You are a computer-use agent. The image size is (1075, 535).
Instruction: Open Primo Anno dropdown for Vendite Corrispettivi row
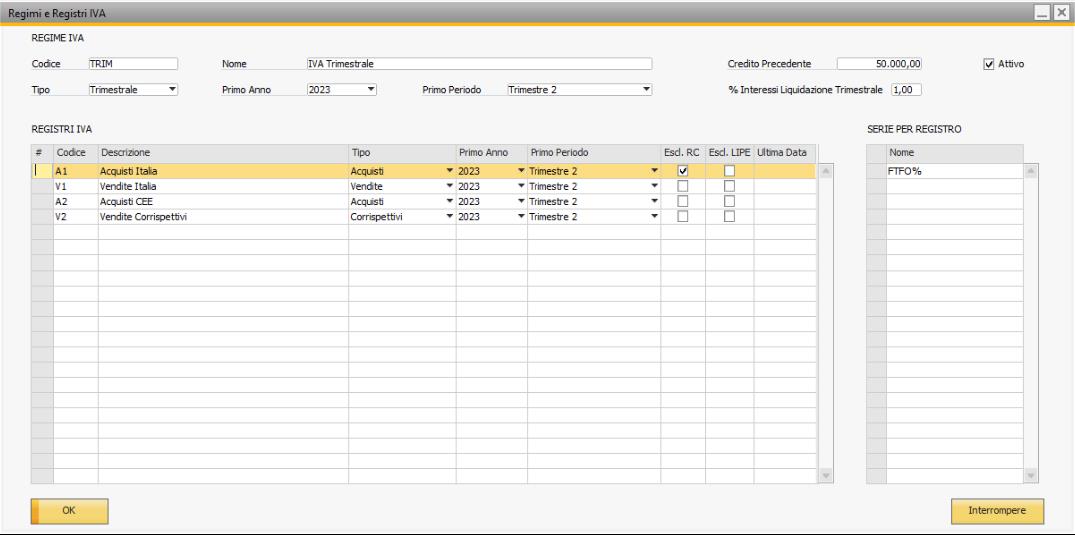pyautogui.click(x=521, y=216)
